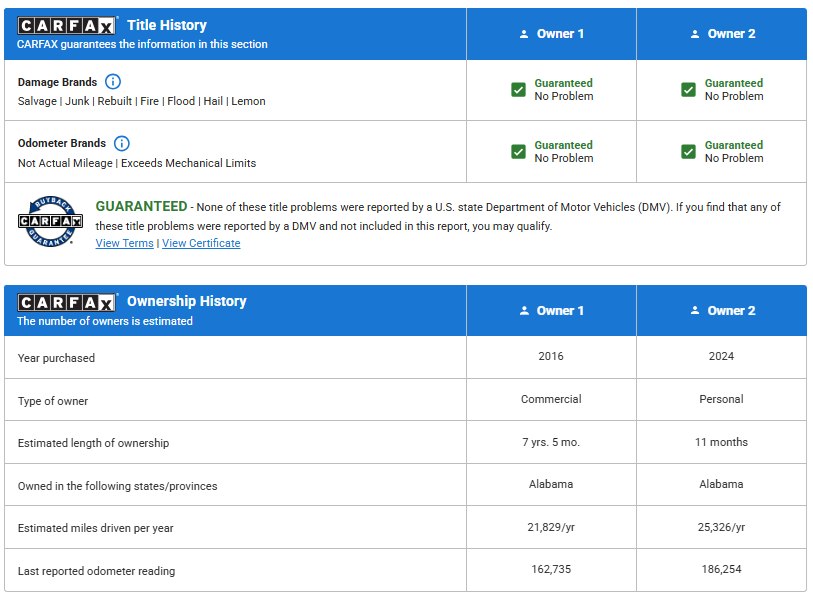Click Owner 2 Odometer Brands green checkmark
Image resolution: width=813 pixels, height=600 pixels.
[x=688, y=151]
